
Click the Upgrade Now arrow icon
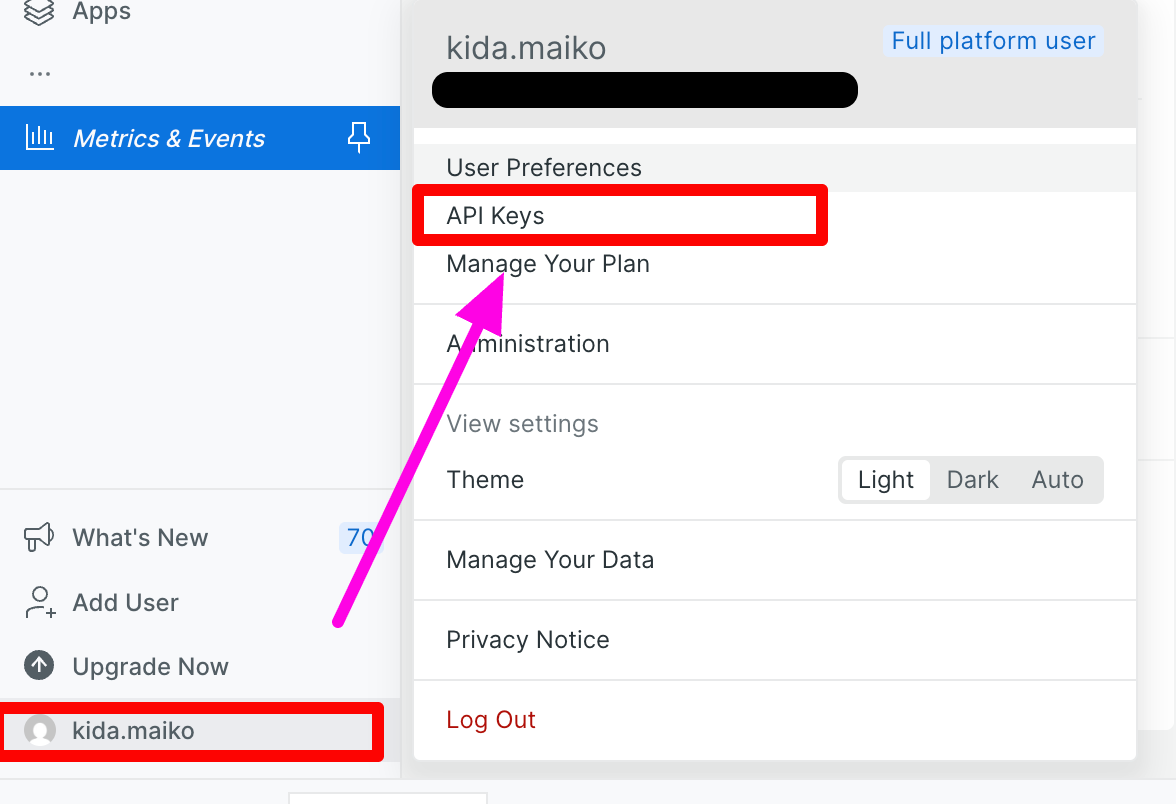pyautogui.click(x=39, y=665)
